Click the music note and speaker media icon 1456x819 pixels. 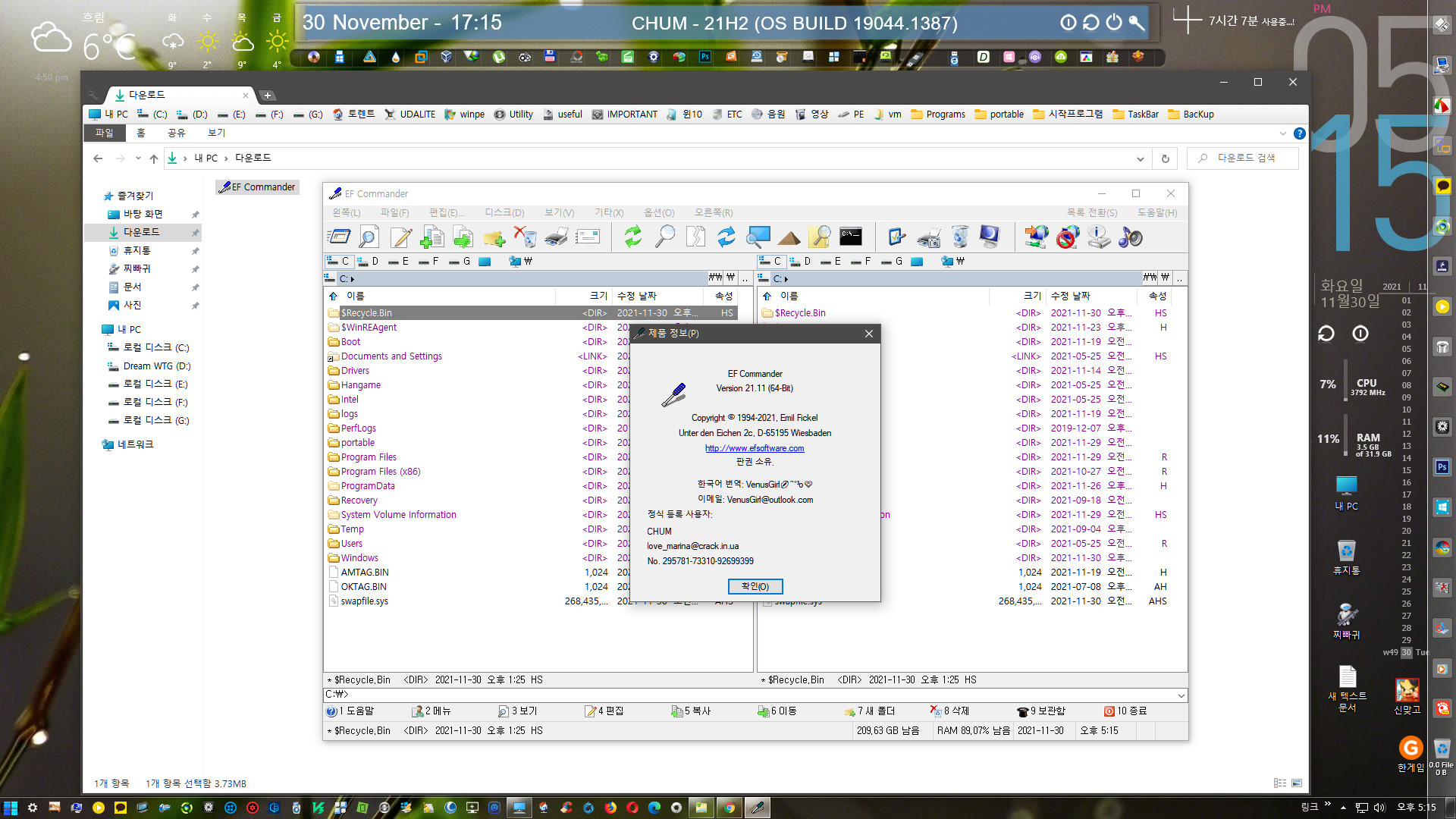(1130, 237)
